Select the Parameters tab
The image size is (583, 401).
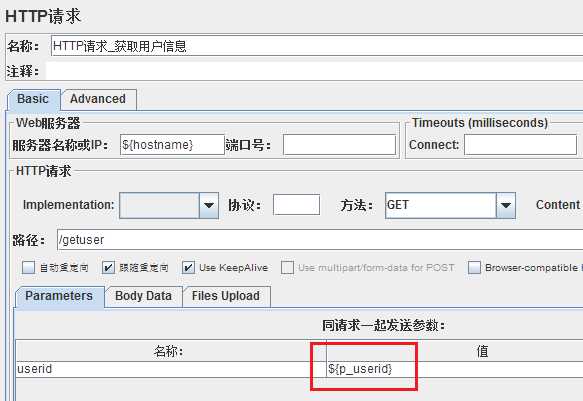[59, 296]
